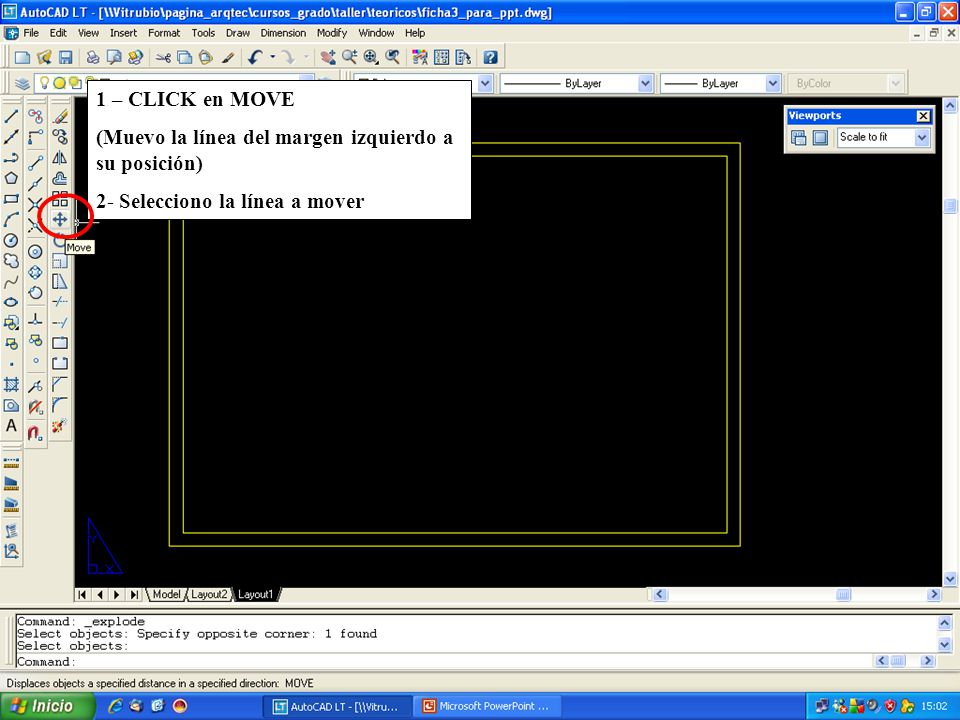This screenshot has width=960, height=720.
Task: Open the Undo list dropdown arrow
Action: 272,58
